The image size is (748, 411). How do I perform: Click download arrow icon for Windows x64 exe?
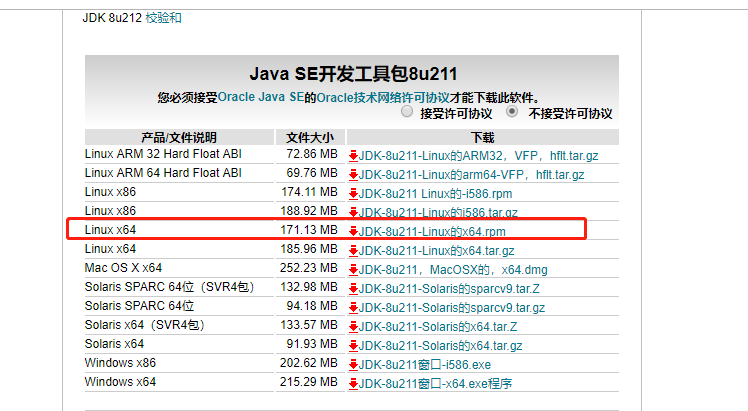coord(353,384)
